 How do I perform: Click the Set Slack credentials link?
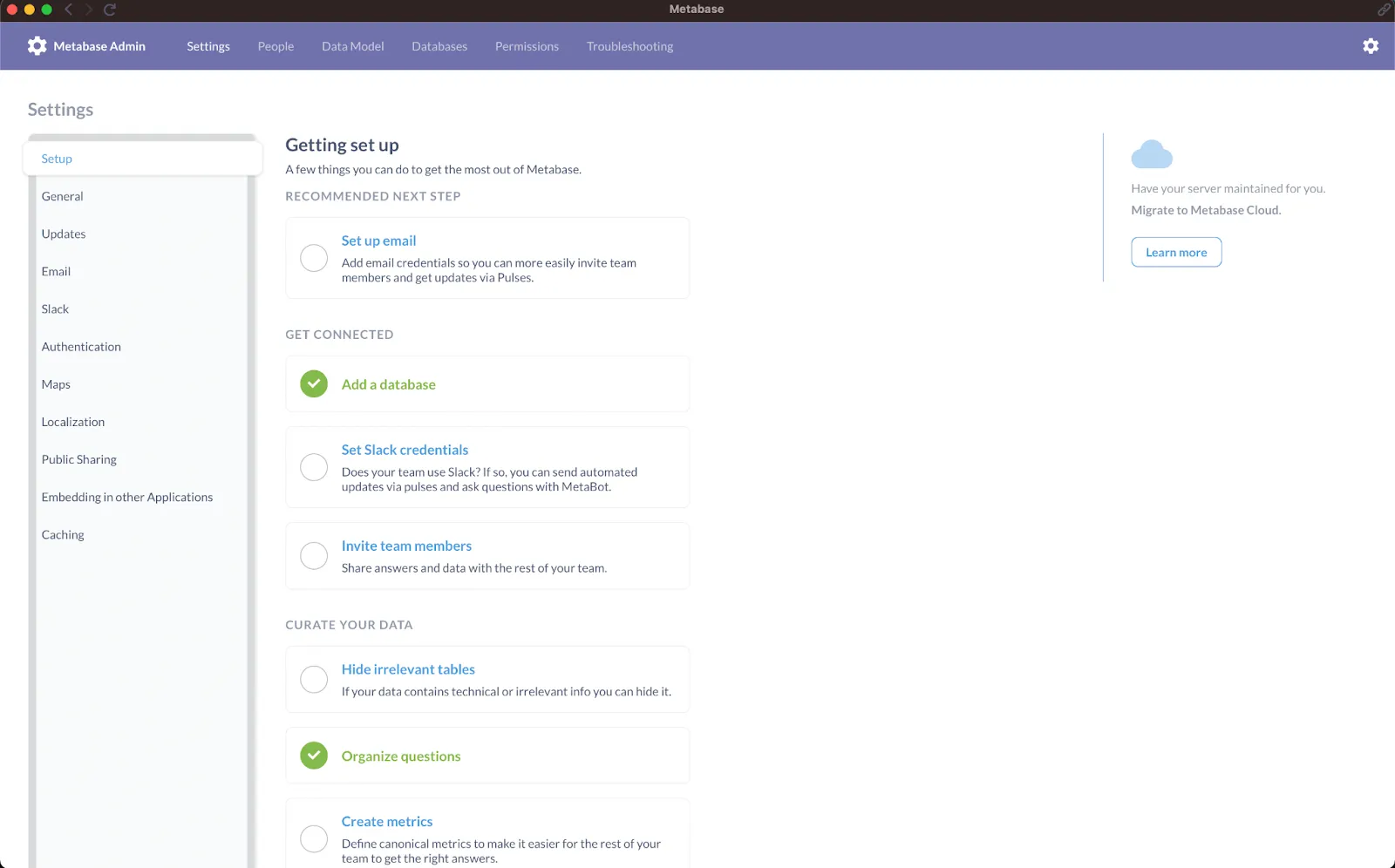[x=405, y=450]
